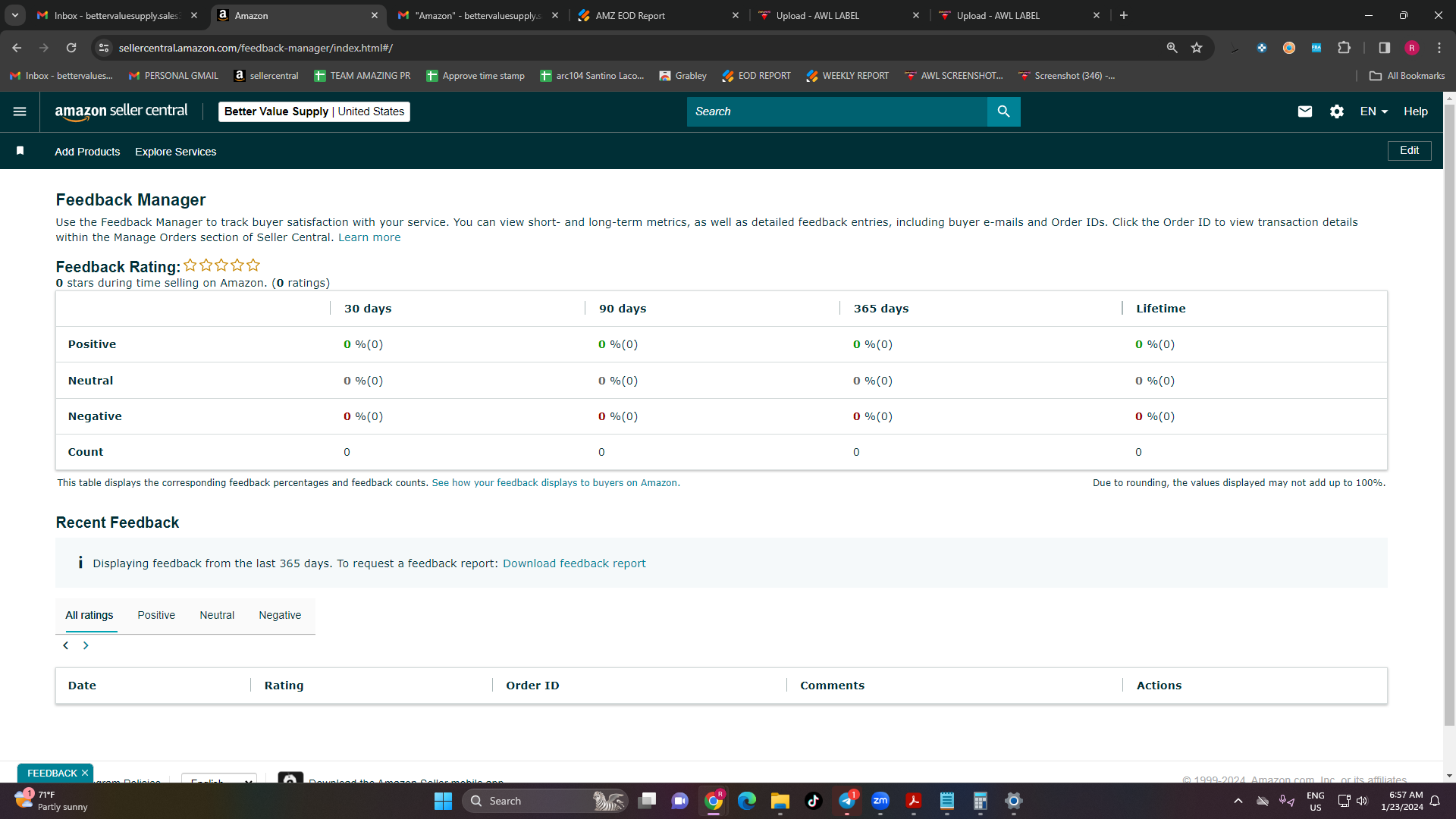
Task: Open the taskbar clock showing 6:57 AM
Action: 1402,801
